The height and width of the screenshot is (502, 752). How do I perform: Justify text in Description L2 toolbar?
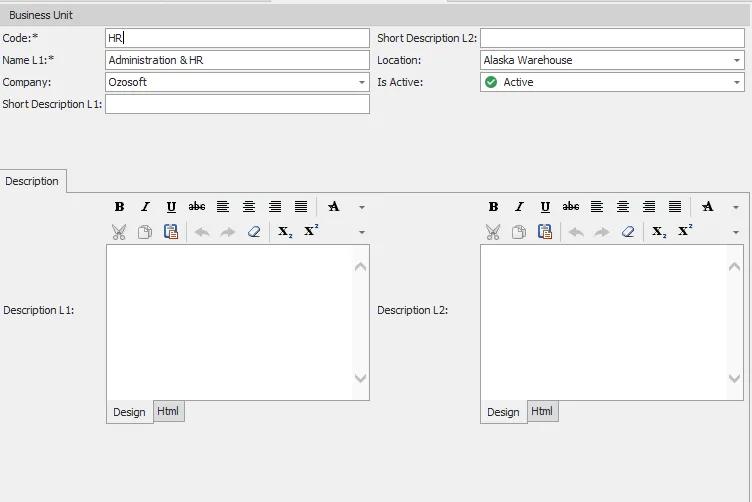click(675, 207)
